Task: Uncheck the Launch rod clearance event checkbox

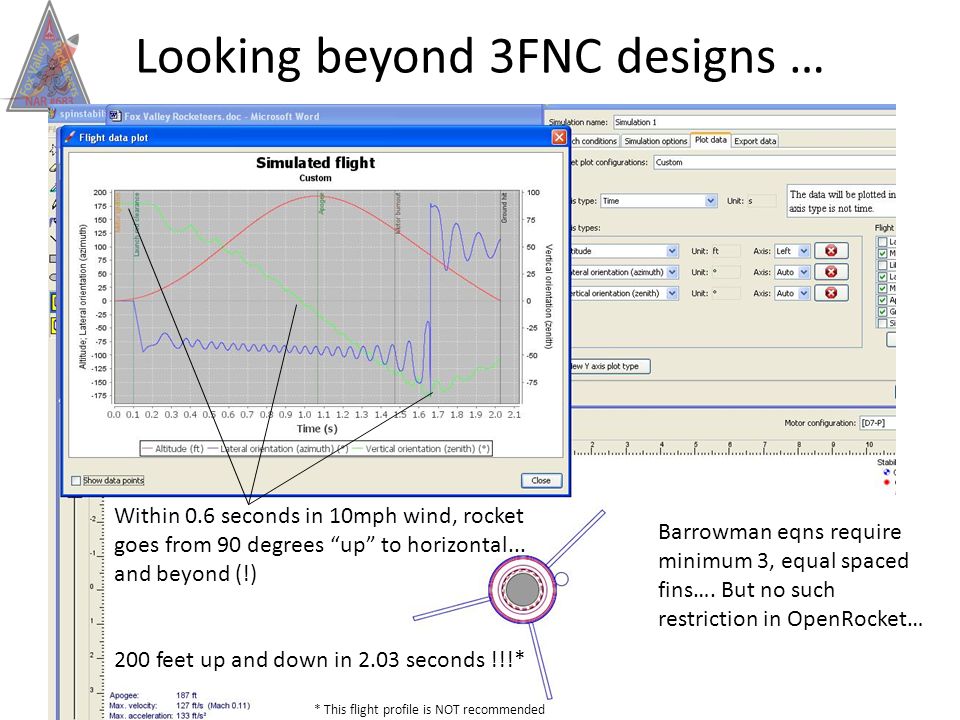Action: coord(882,277)
